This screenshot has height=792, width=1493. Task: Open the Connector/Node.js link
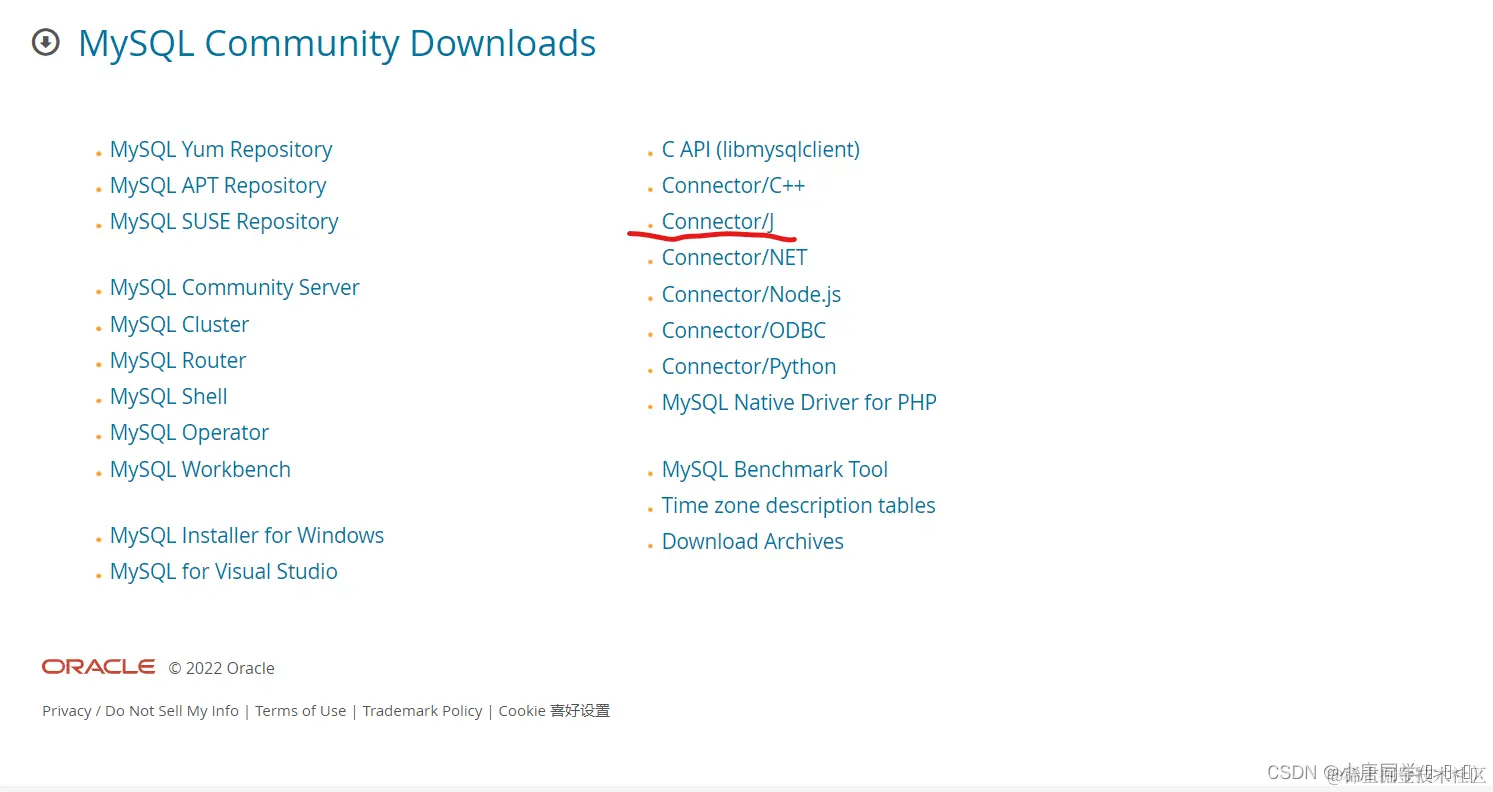tap(752, 294)
